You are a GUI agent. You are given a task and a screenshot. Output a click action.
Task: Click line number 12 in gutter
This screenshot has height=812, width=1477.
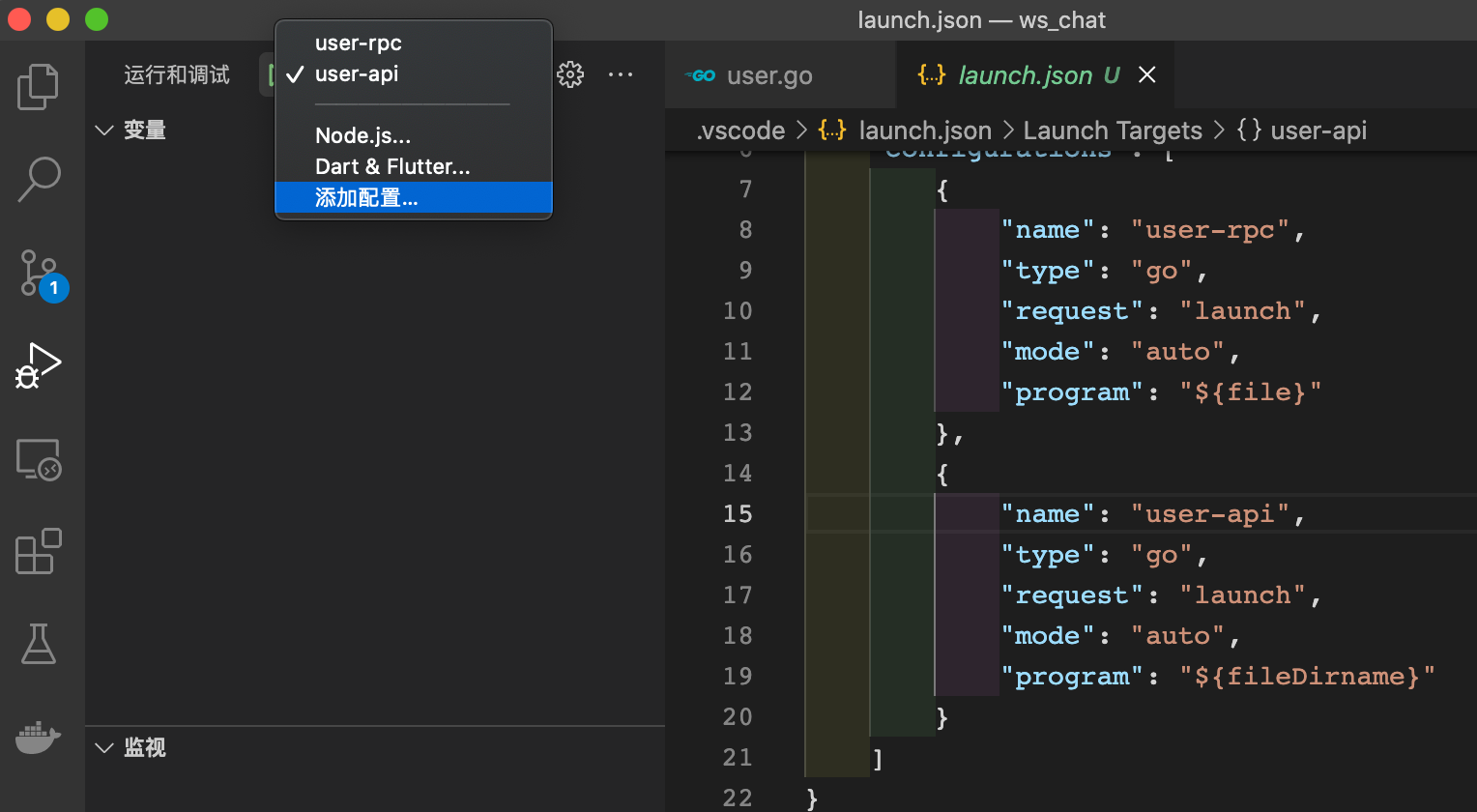738,391
